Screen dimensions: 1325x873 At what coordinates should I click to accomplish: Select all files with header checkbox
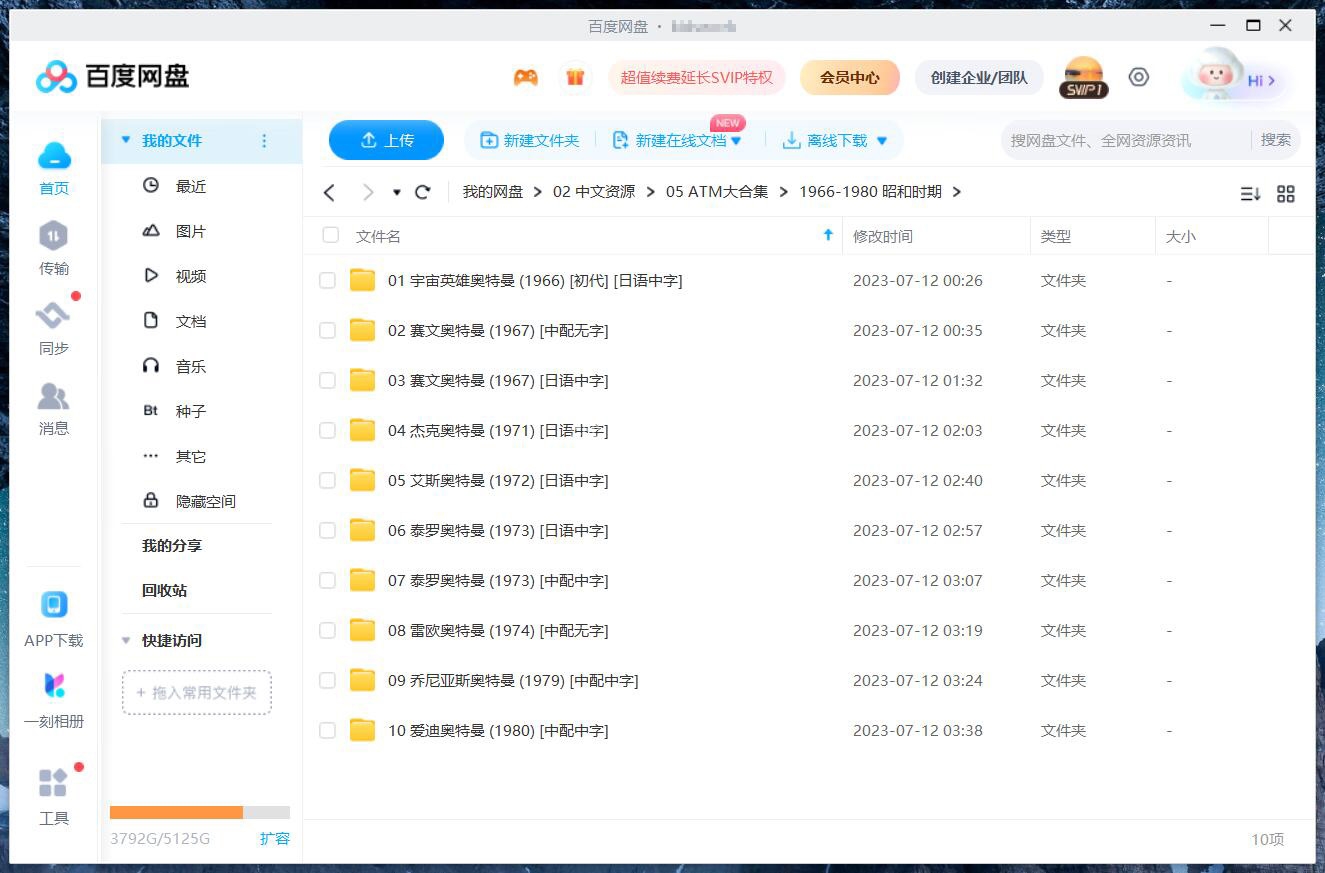[330, 235]
